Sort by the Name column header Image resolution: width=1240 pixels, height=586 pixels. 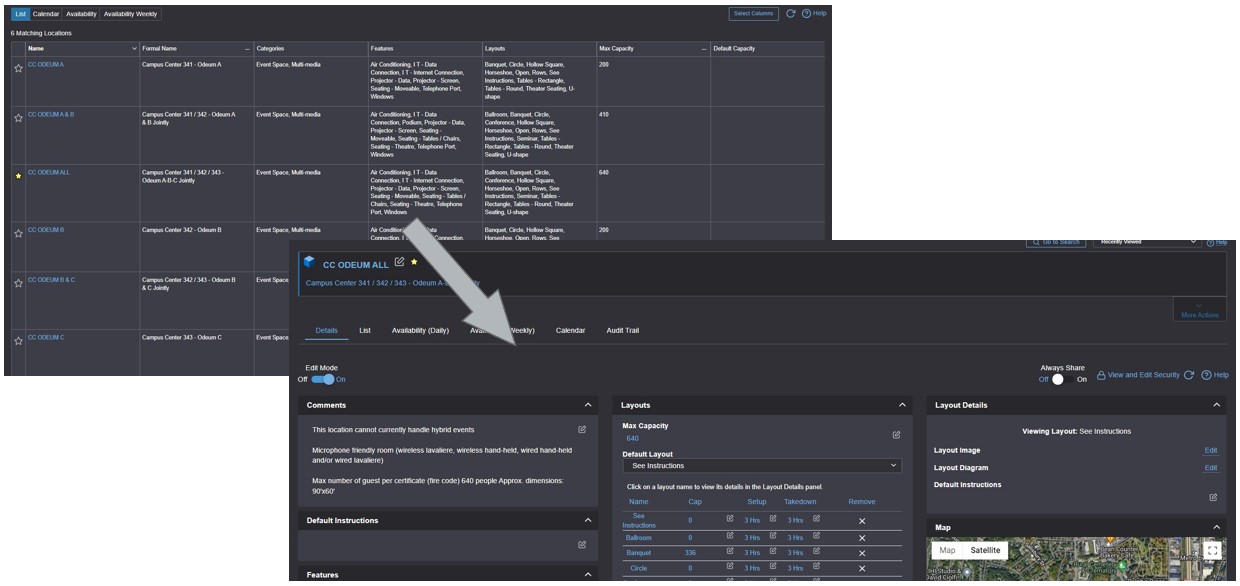(x=36, y=48)
